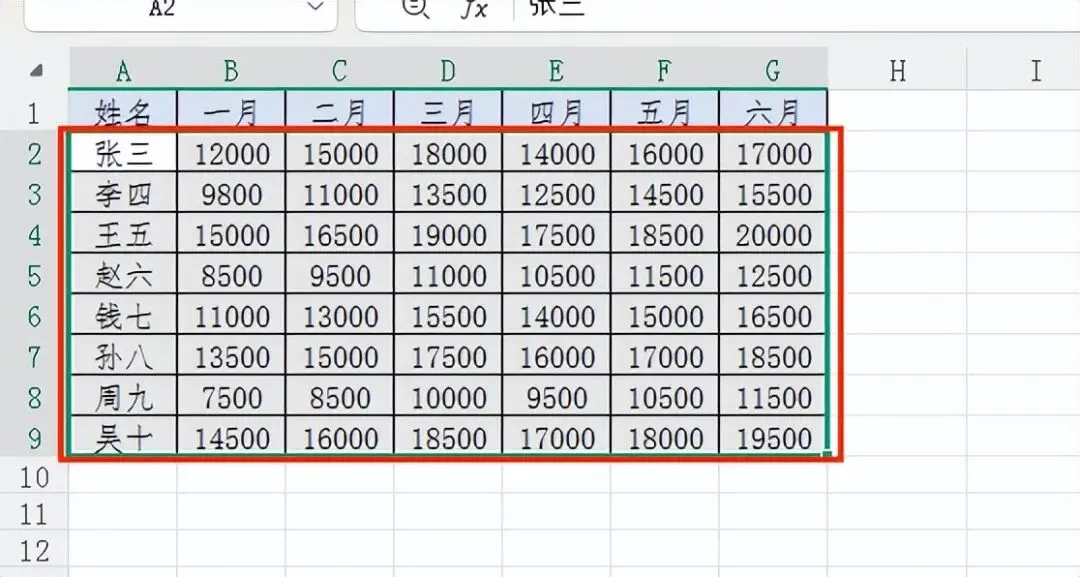Select column C header
This screenshot has width=1080, height=577.
340,70
